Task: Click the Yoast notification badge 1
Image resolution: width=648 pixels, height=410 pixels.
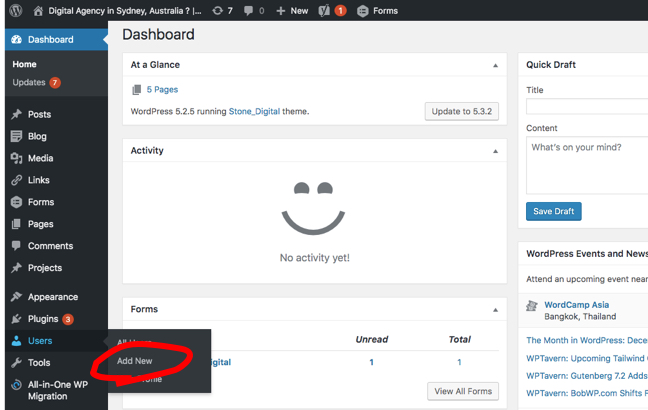Action: pyautogui.click(x=340, y=11)
